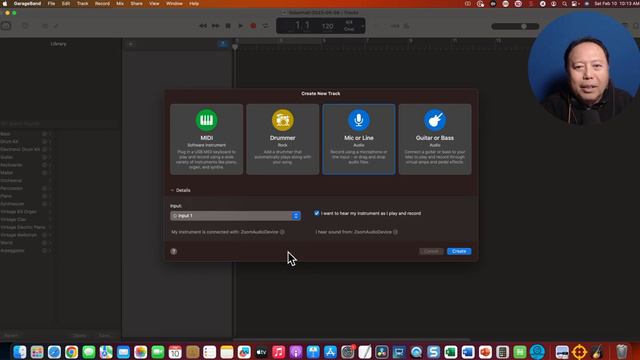
Task: Expand the Orchestral category arrow
Action: [50, 180]
